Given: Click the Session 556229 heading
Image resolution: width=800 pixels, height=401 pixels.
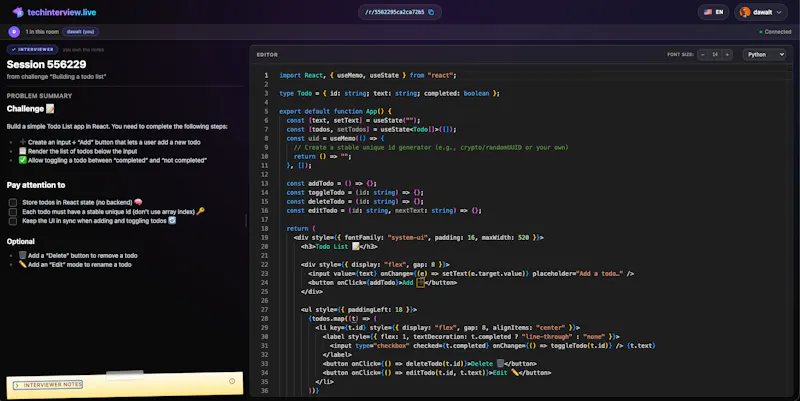Looking at the screenshot, I should point(46,64).
